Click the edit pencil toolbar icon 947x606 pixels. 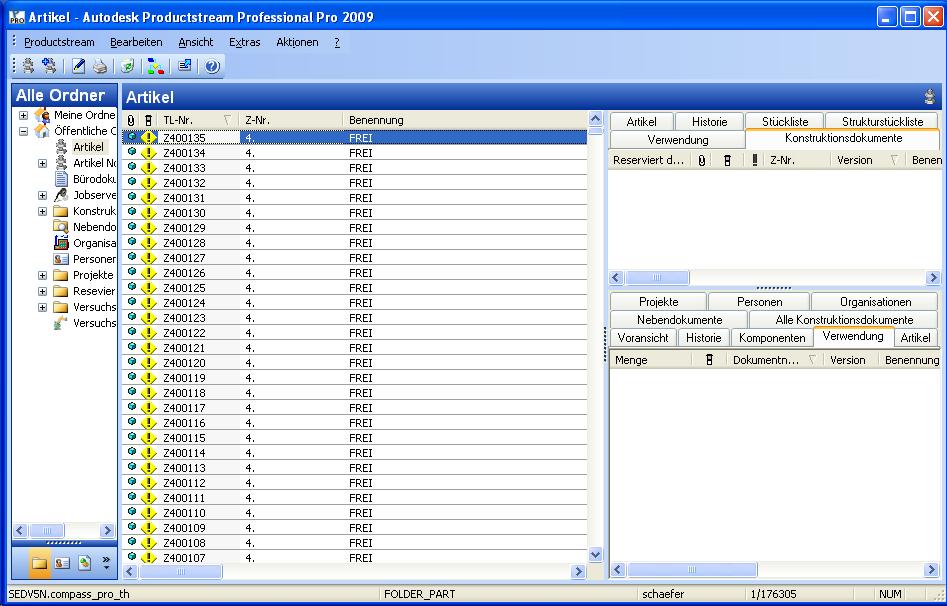(79, 66)
